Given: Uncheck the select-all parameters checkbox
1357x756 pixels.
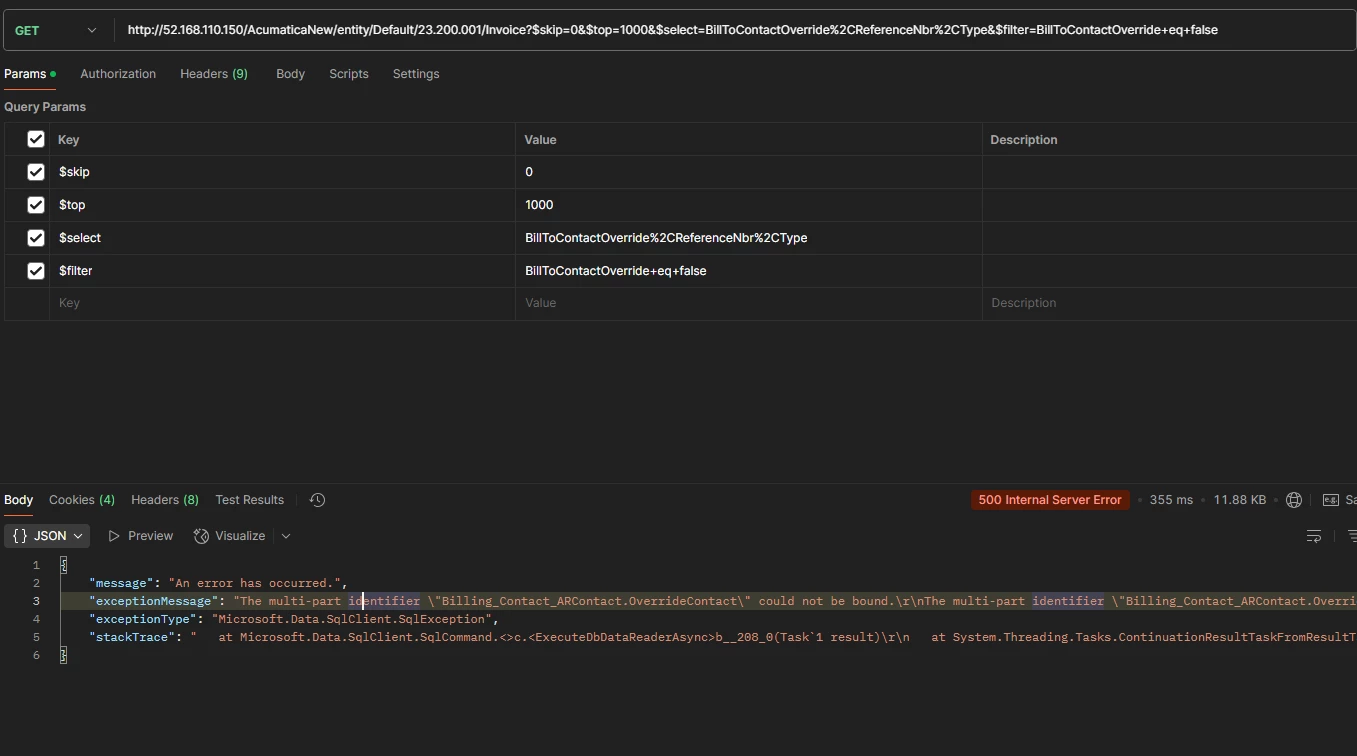Looking at the screenshot, I should tap(35, 139).
